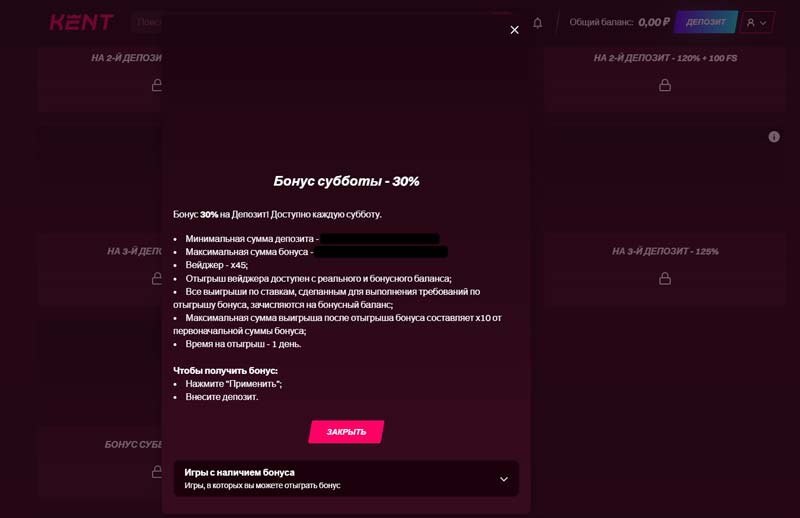This screenshot has width=800, height=518.
Task: Click the pink Закрыть button
Action: point(346,432)
